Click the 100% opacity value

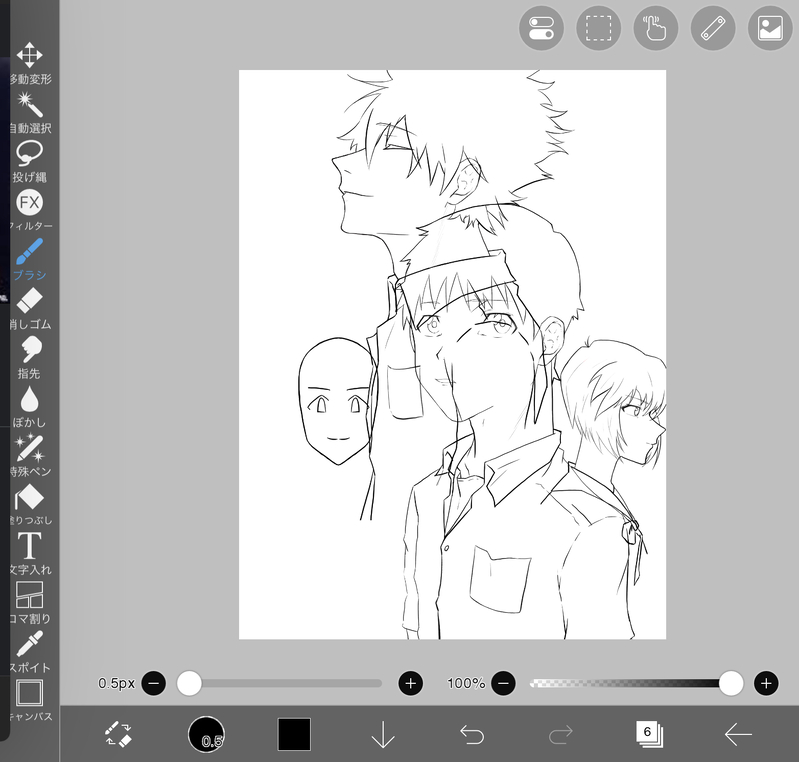(x=466, y=683)
